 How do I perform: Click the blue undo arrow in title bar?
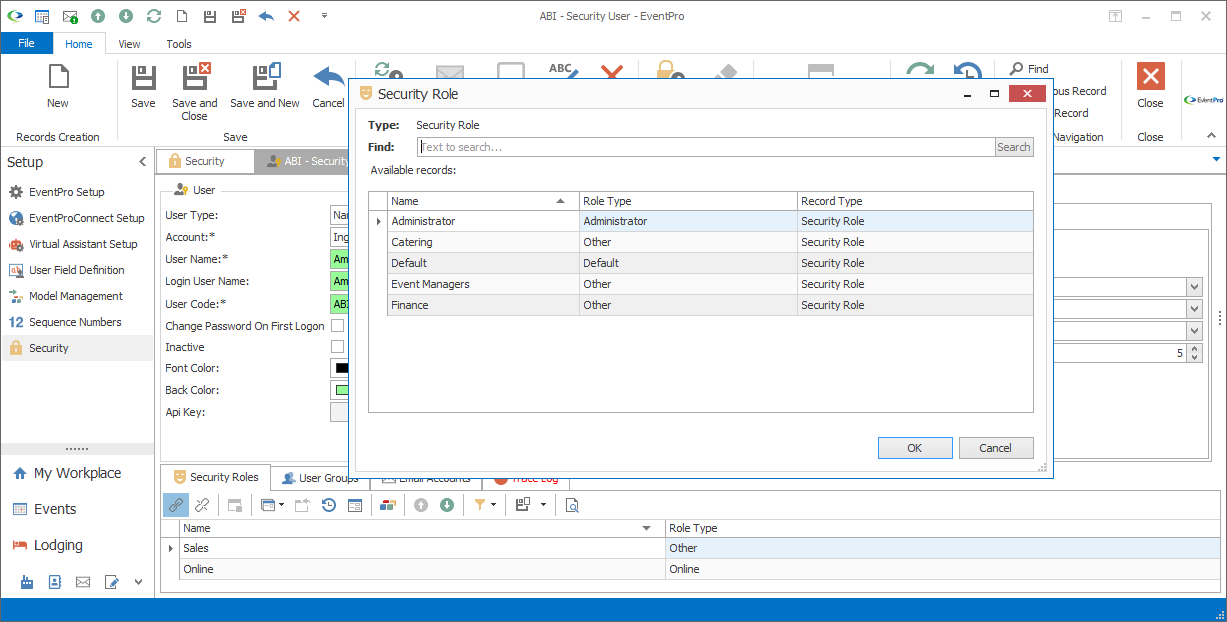266,16
